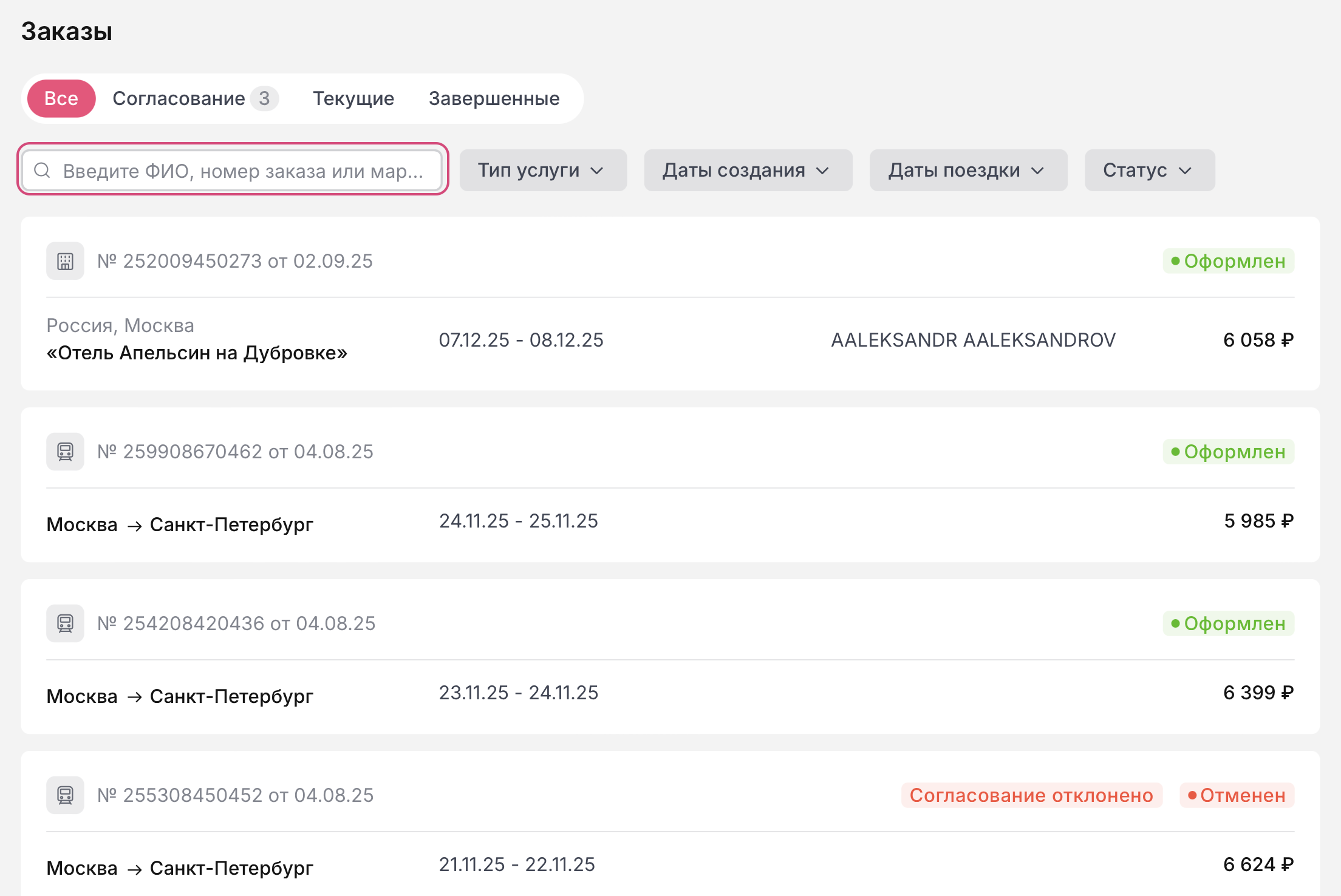Open the Даты поездки filter
The image size is (1341, 896).
[x=967, y=171]
